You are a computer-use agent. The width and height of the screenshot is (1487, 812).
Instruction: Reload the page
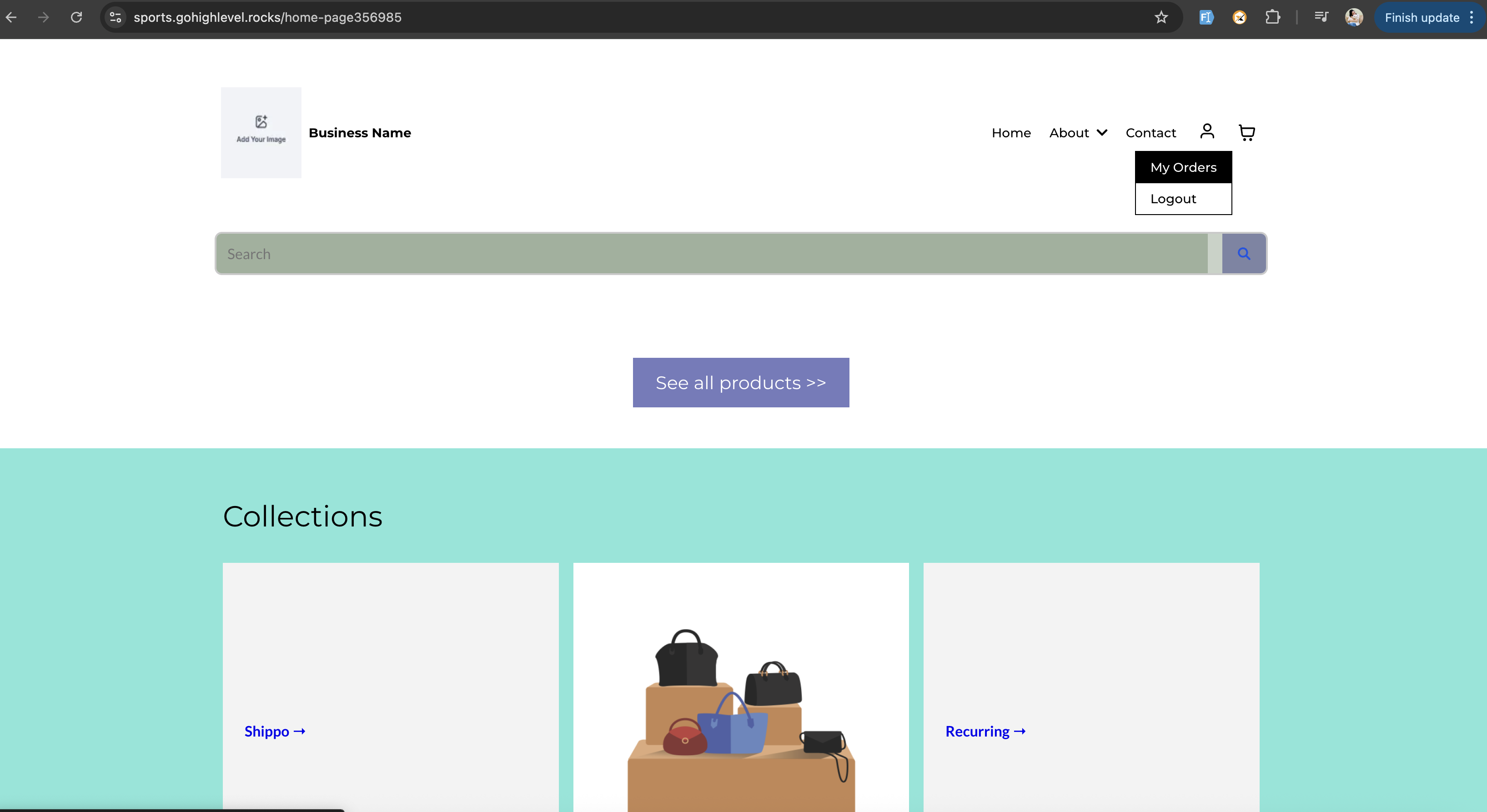[x=76, y=17]
